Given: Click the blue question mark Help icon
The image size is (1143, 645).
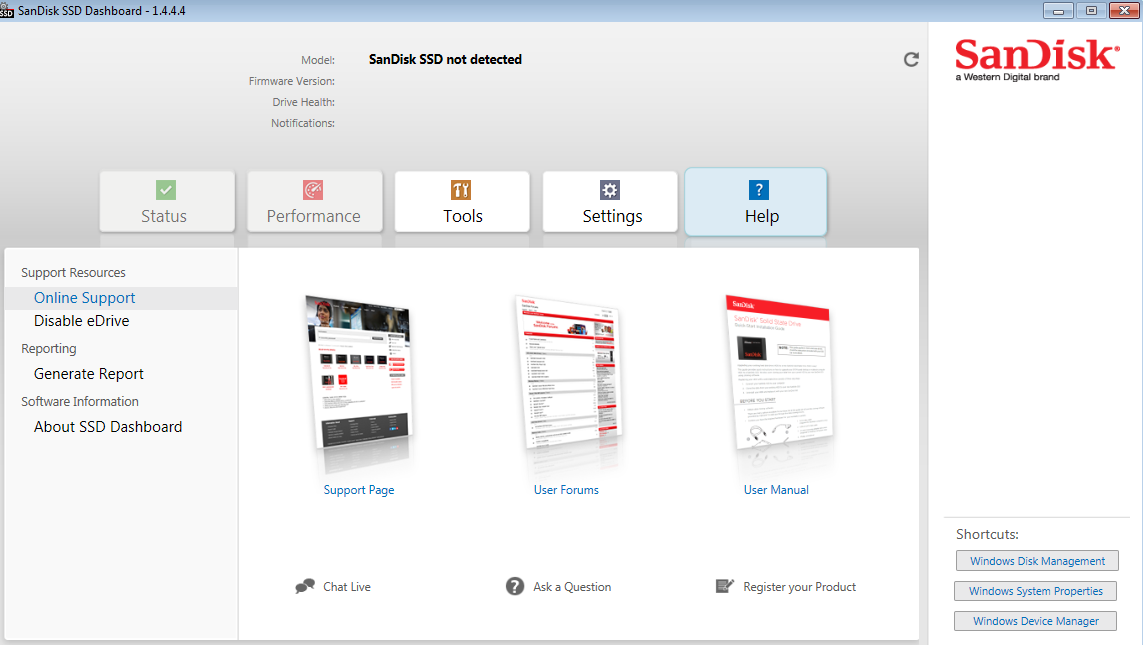Looking at the screenshot, I should coord(759,190).
